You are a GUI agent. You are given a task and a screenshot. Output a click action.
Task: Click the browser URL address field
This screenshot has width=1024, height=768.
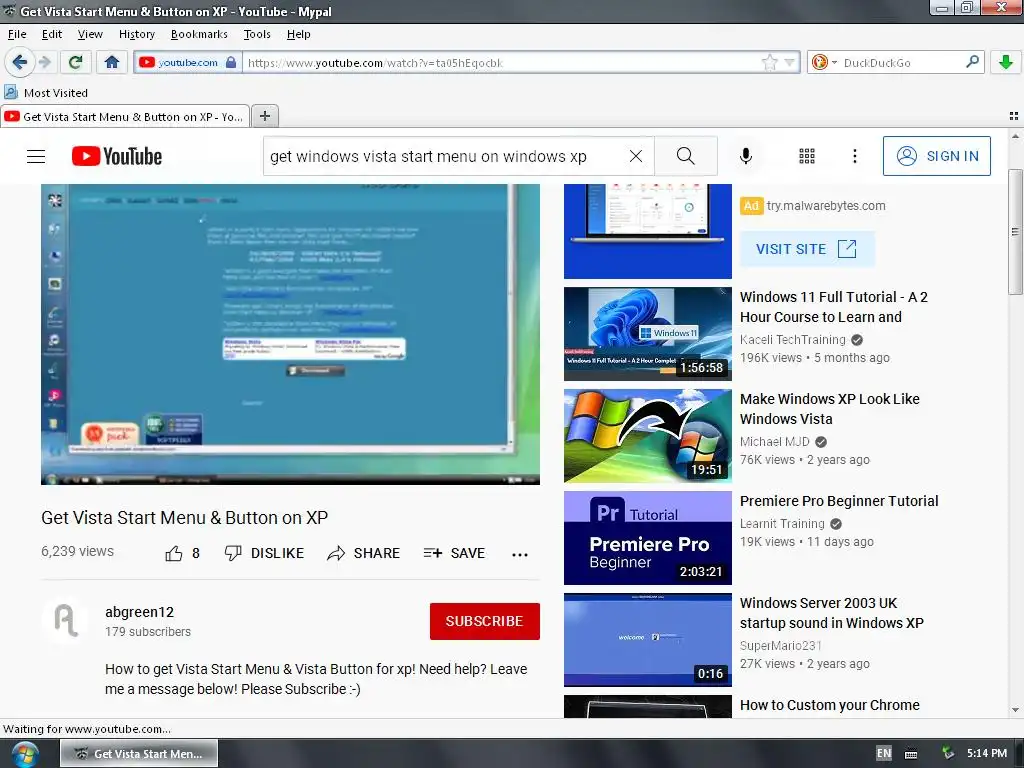[500, 63]
